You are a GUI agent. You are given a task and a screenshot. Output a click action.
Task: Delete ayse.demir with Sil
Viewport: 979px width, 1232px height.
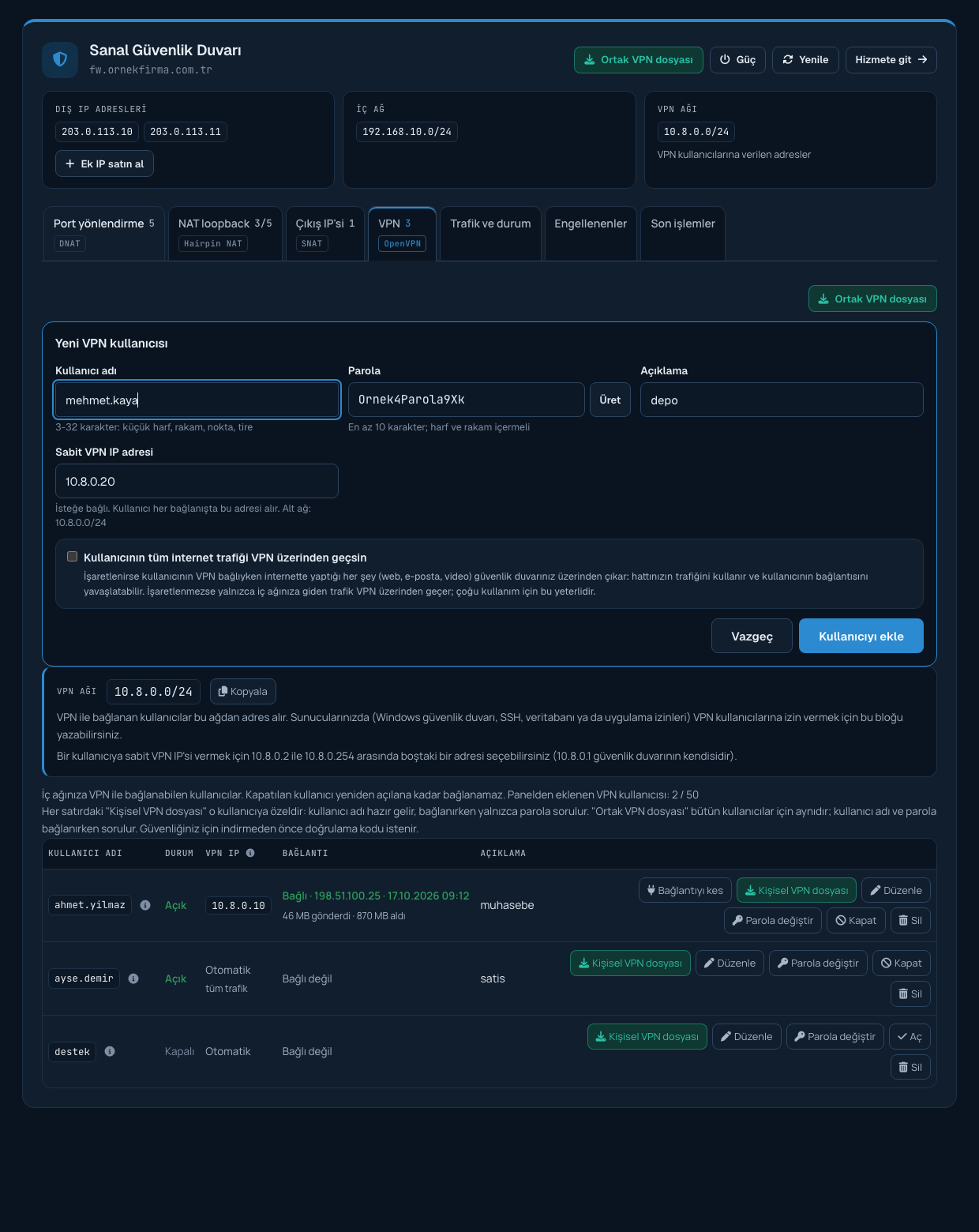tap(910, 993)
